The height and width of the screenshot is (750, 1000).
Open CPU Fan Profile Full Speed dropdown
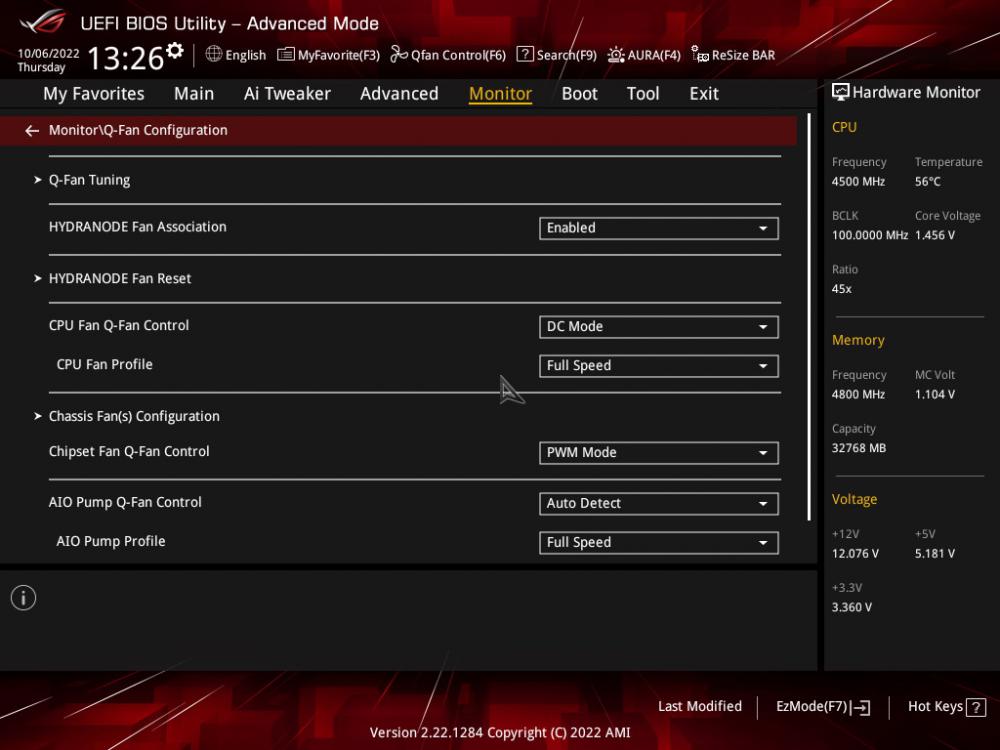click(x=659, y=366)
